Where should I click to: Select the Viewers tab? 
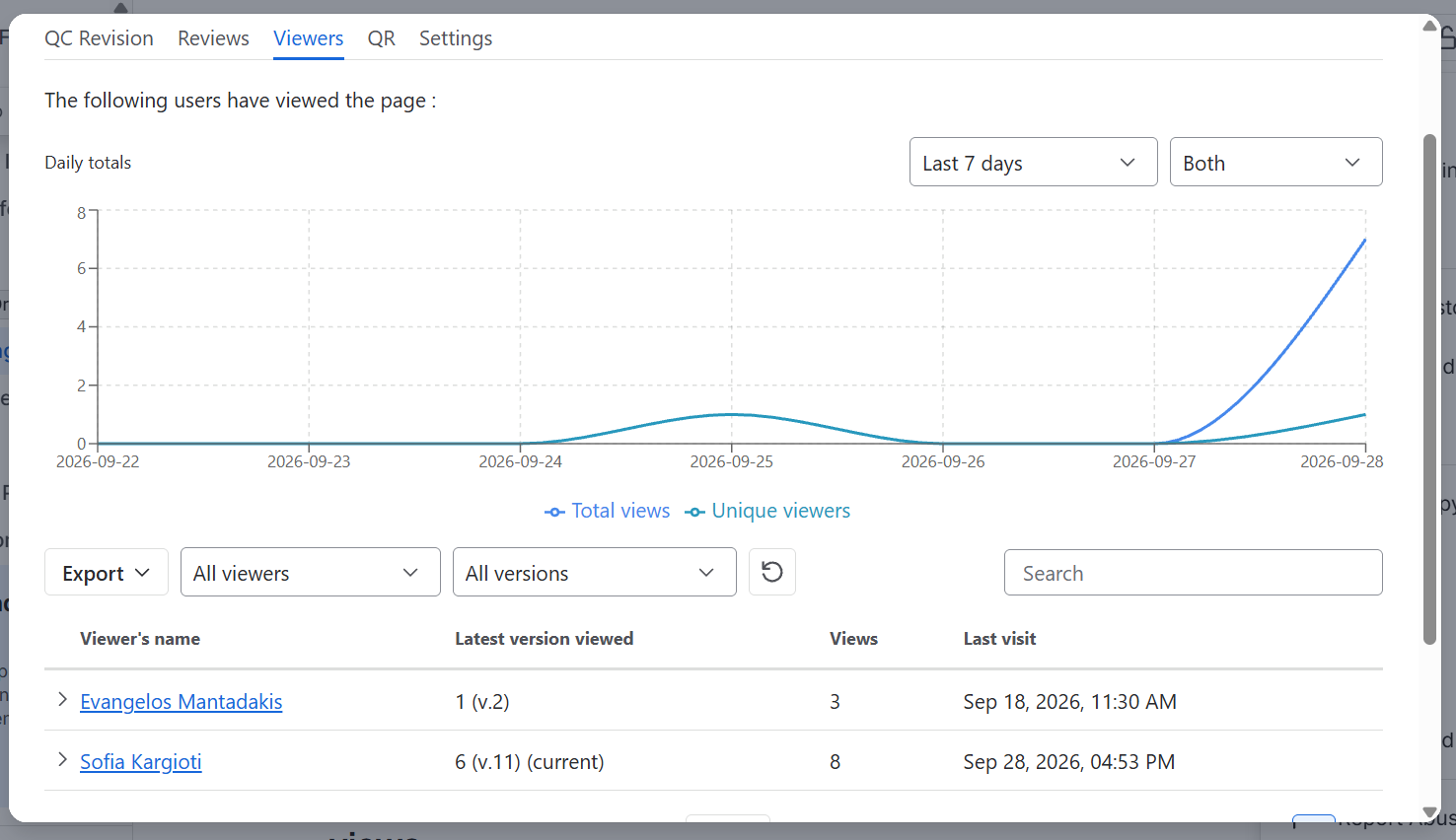[309, 38]
